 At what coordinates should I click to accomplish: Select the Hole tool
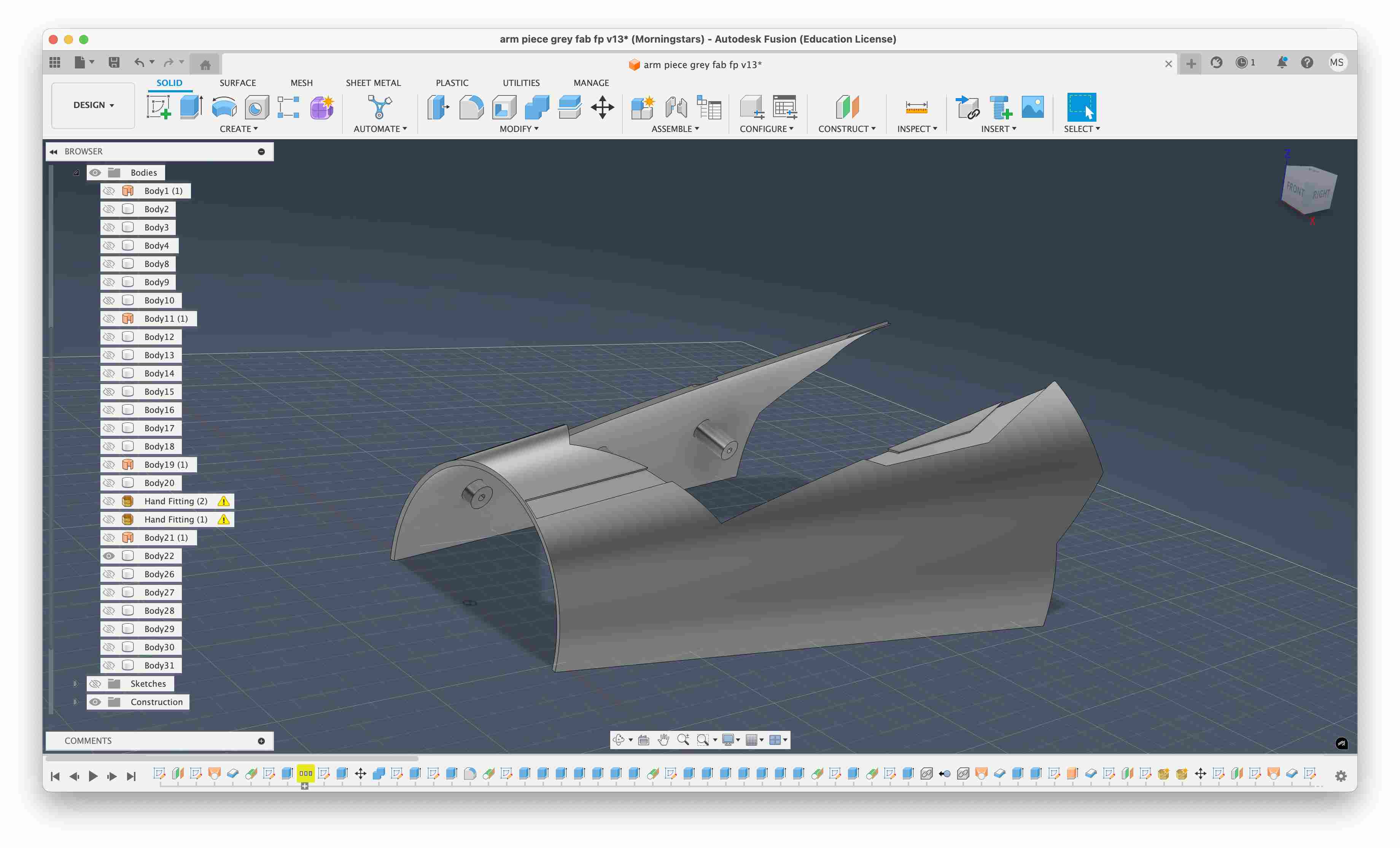(x=256, y=107)
